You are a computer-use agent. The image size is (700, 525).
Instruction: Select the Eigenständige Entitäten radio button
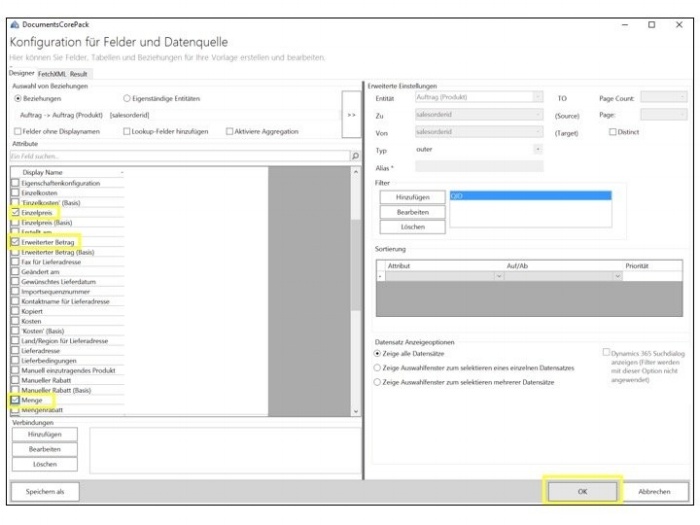pos(127,98)
